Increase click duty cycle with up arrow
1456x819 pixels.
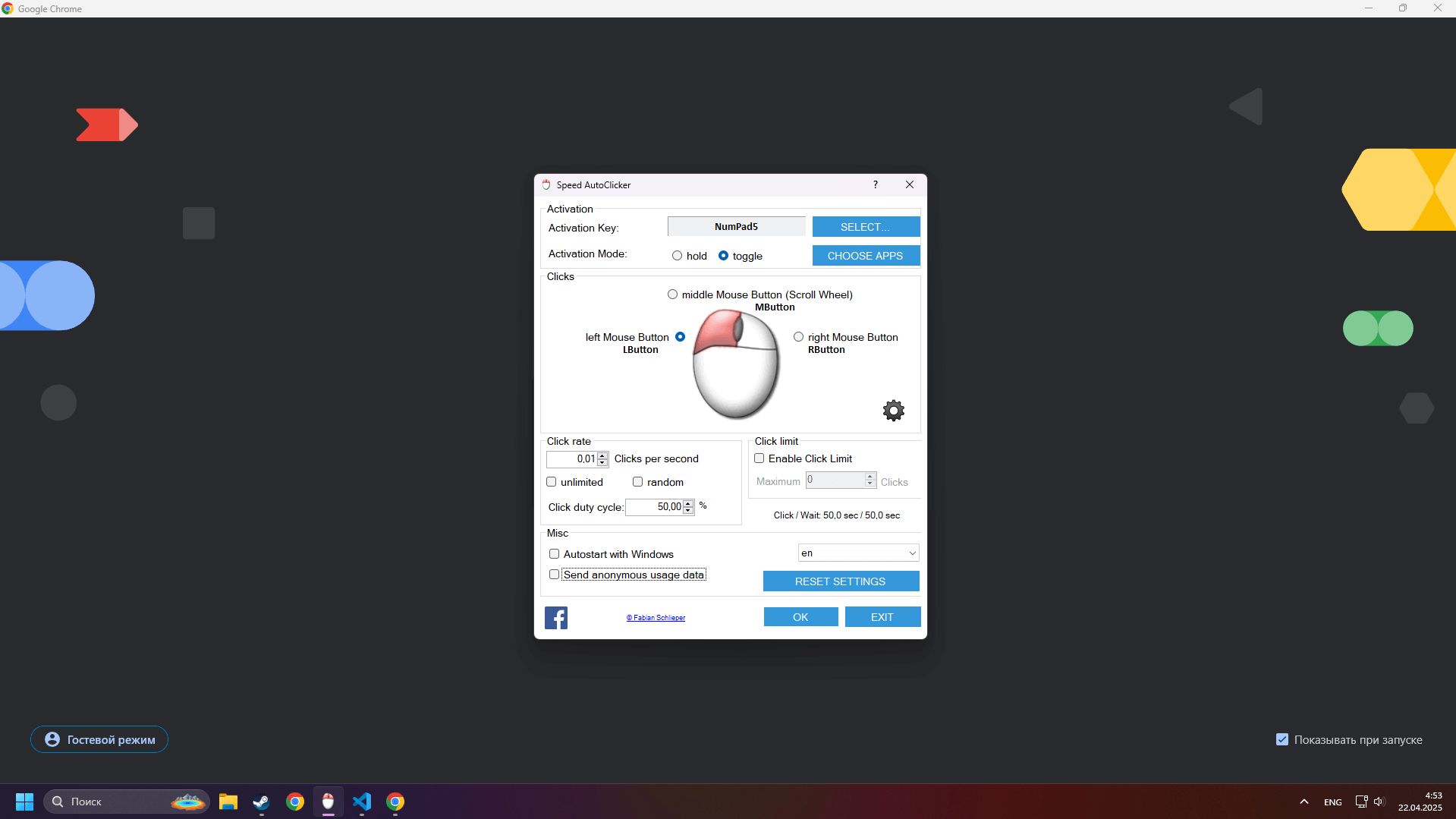click(x=688, y=503)
